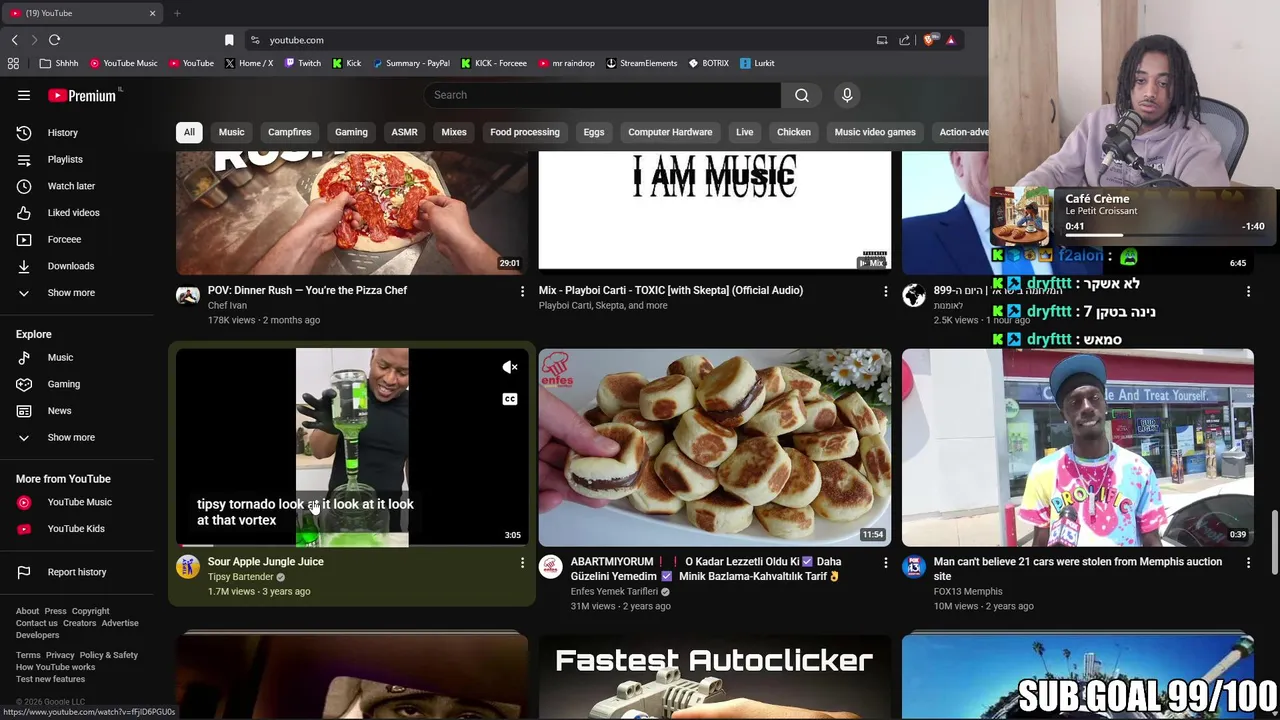Open Liked videos in the sidebar
Screen dimensions: 1280x720
[73, 213]
